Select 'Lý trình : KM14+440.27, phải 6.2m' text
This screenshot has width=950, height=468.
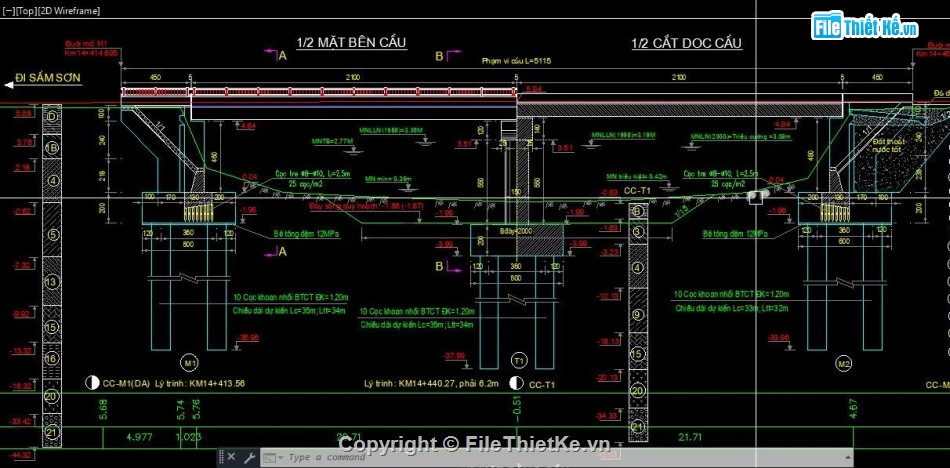(431, 384)
